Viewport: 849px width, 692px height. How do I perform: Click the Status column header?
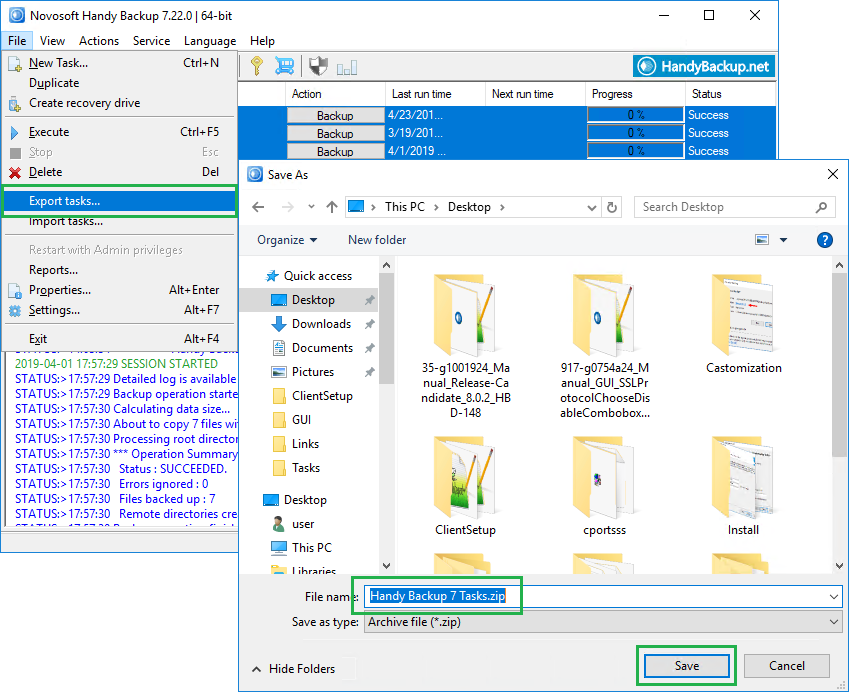click(x=730, y=94)
